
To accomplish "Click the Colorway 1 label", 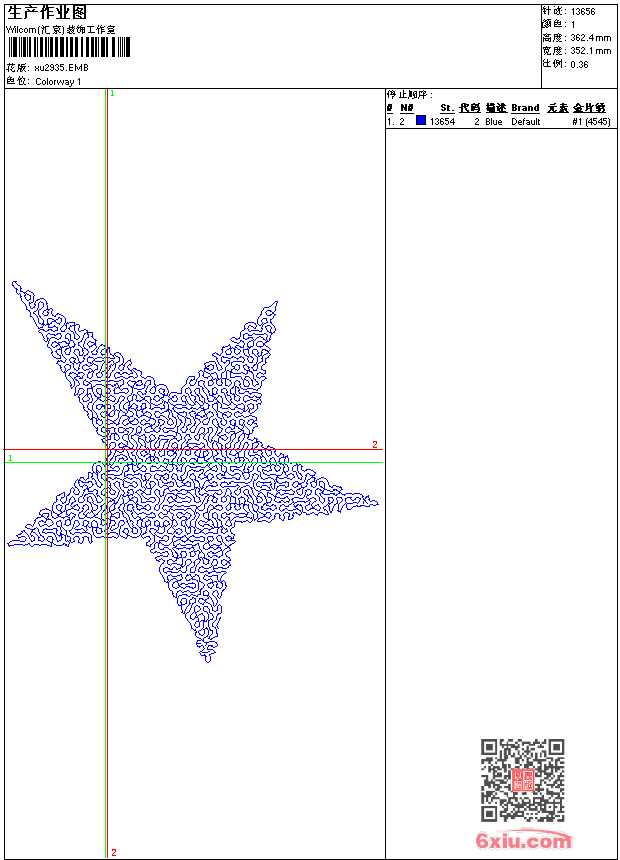I will pos(58,82).
